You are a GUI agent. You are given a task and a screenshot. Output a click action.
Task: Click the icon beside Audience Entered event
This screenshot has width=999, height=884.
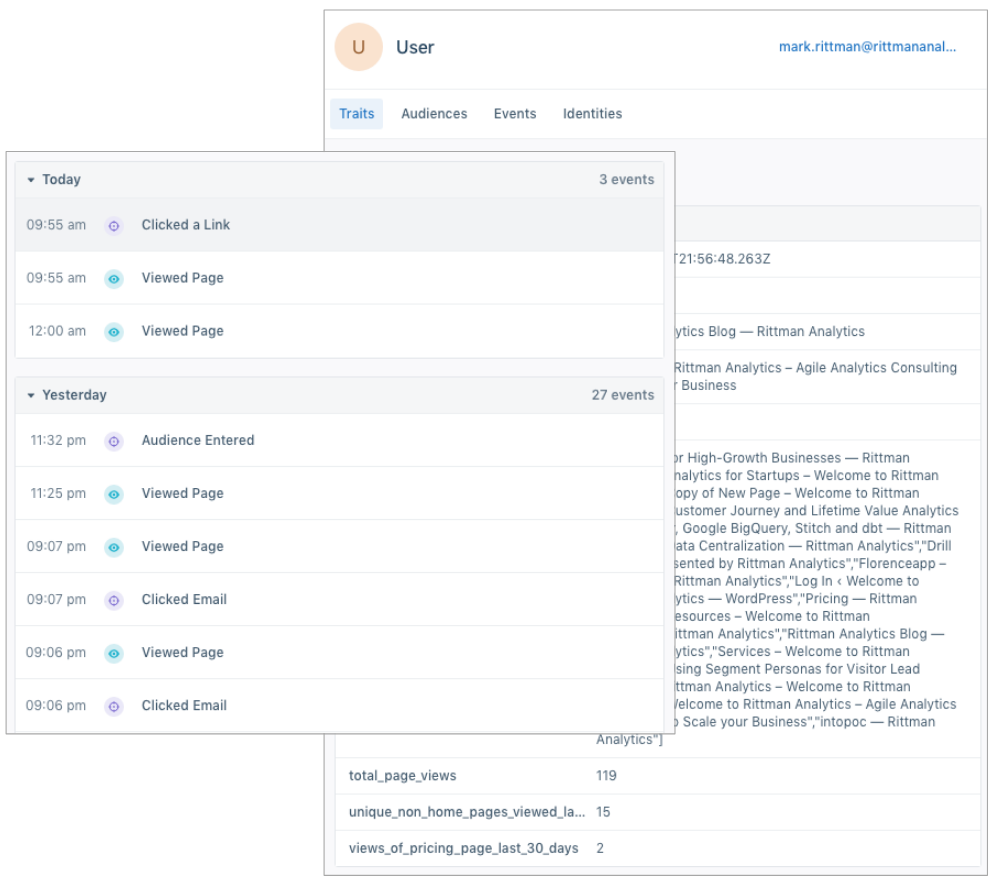[x=114, y=441]
